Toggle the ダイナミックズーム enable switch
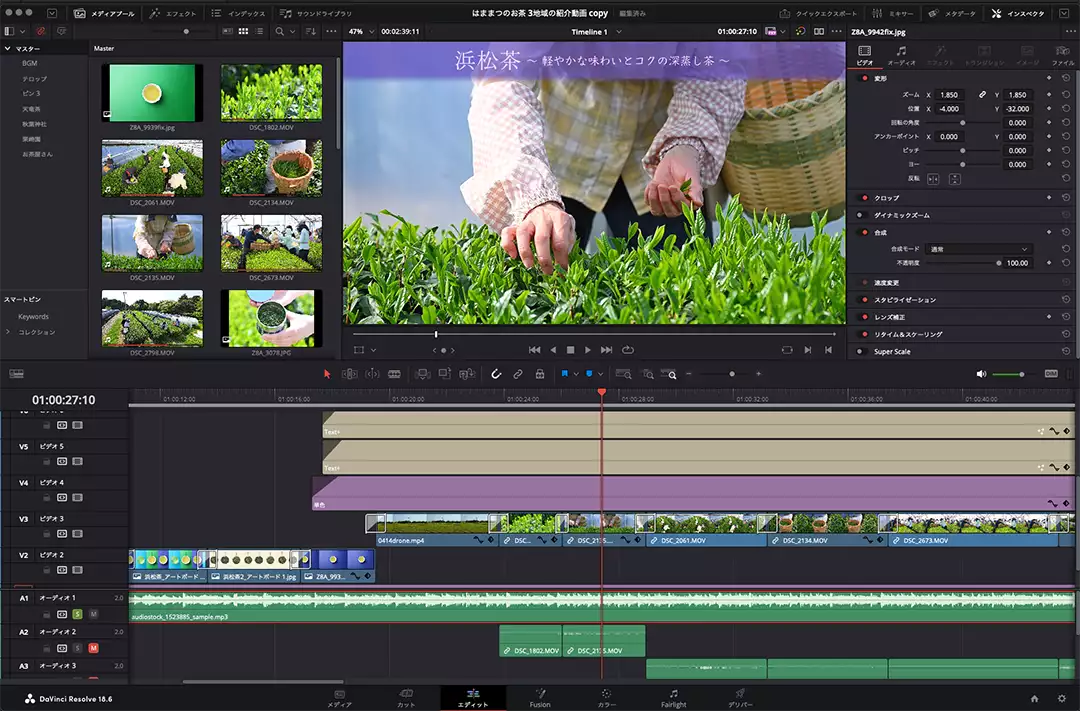This screenshot has height=711, width=1080. click(860, 215)
